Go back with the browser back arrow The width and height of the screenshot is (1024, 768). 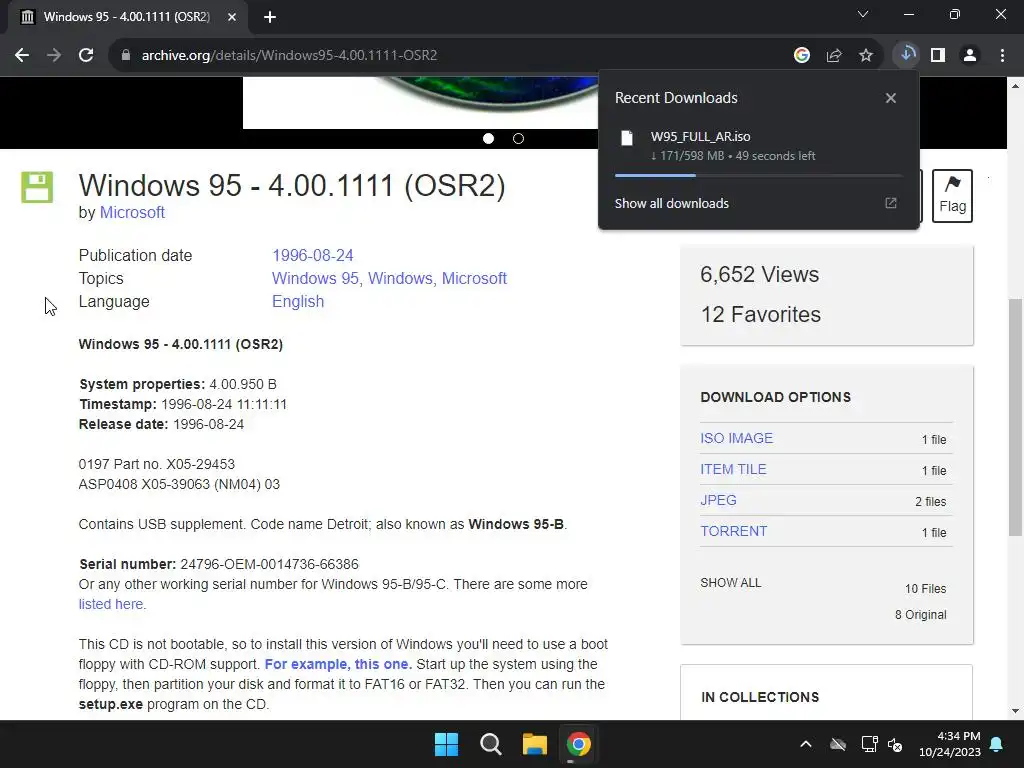pyautogui.click(x=22, y=55)
